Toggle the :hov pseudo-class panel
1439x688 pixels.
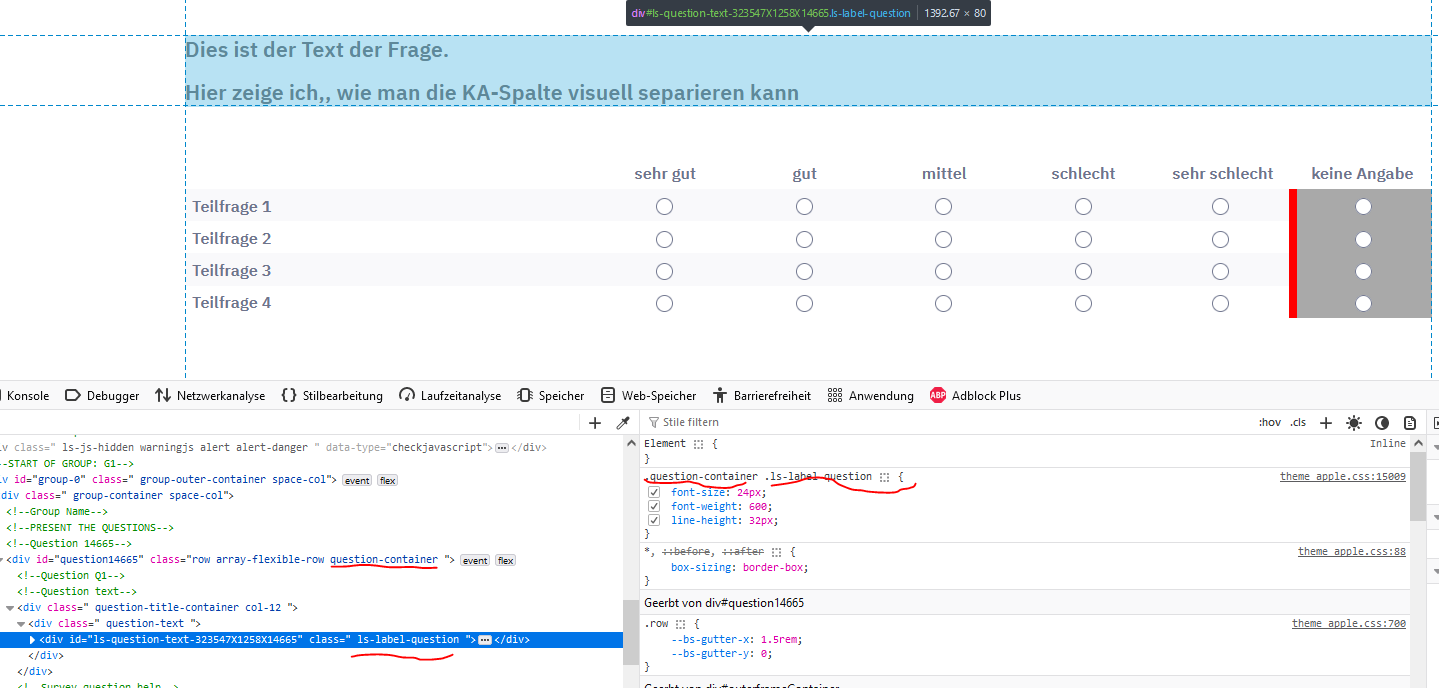(1269, 423)
